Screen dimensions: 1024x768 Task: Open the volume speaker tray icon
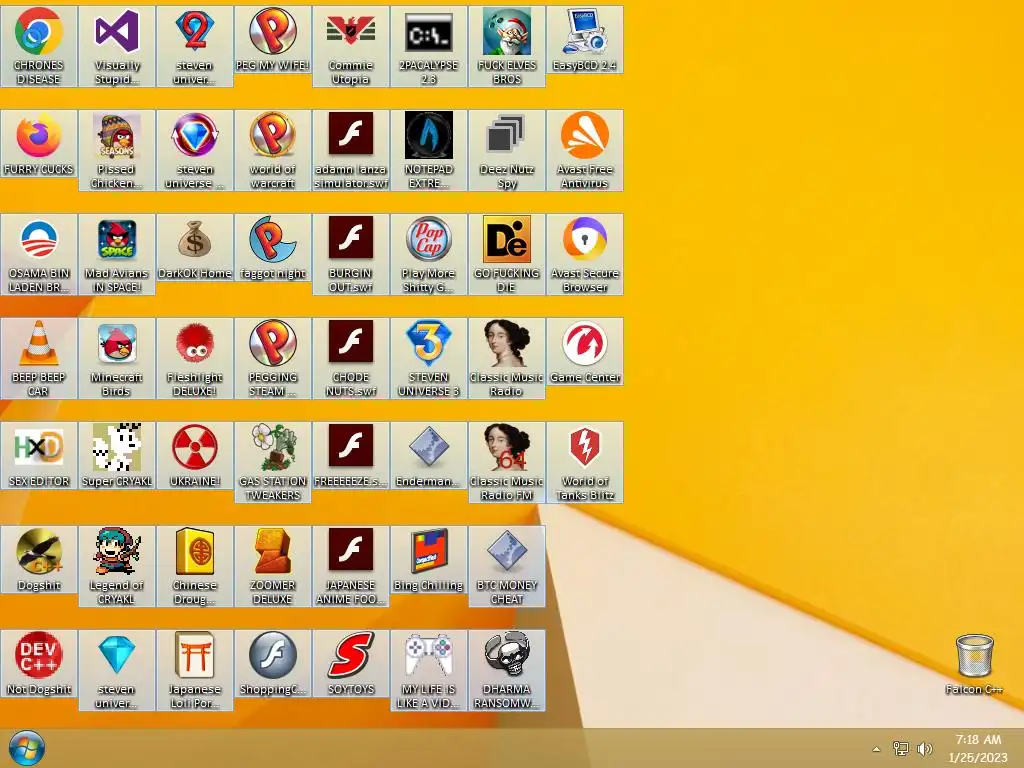pos(924,749)
